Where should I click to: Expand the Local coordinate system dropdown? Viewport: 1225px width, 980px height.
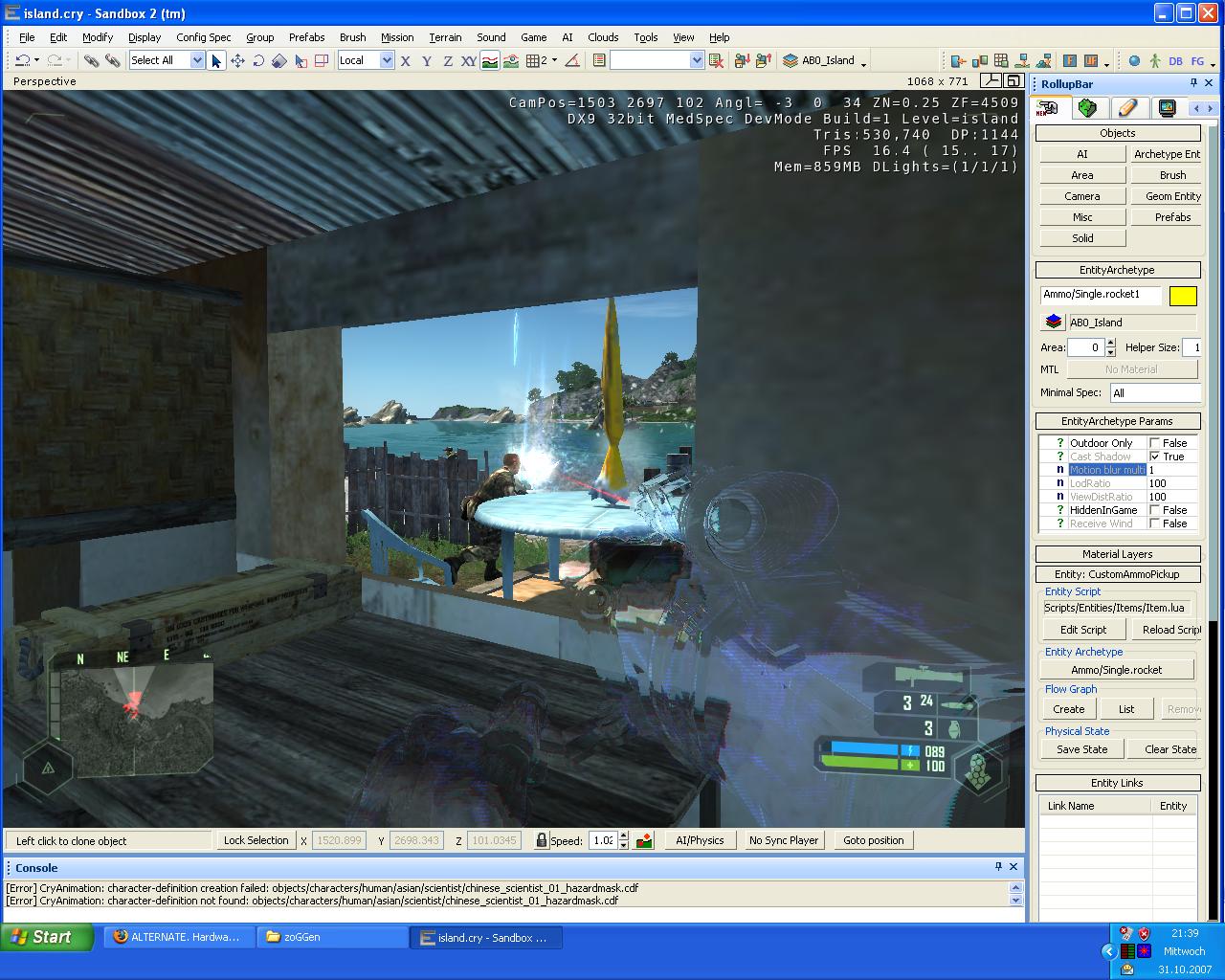[x=387, y=60]
